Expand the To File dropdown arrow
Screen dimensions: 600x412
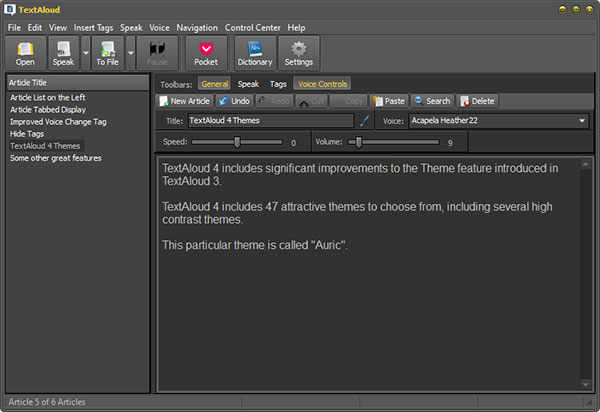coord(130,53)
